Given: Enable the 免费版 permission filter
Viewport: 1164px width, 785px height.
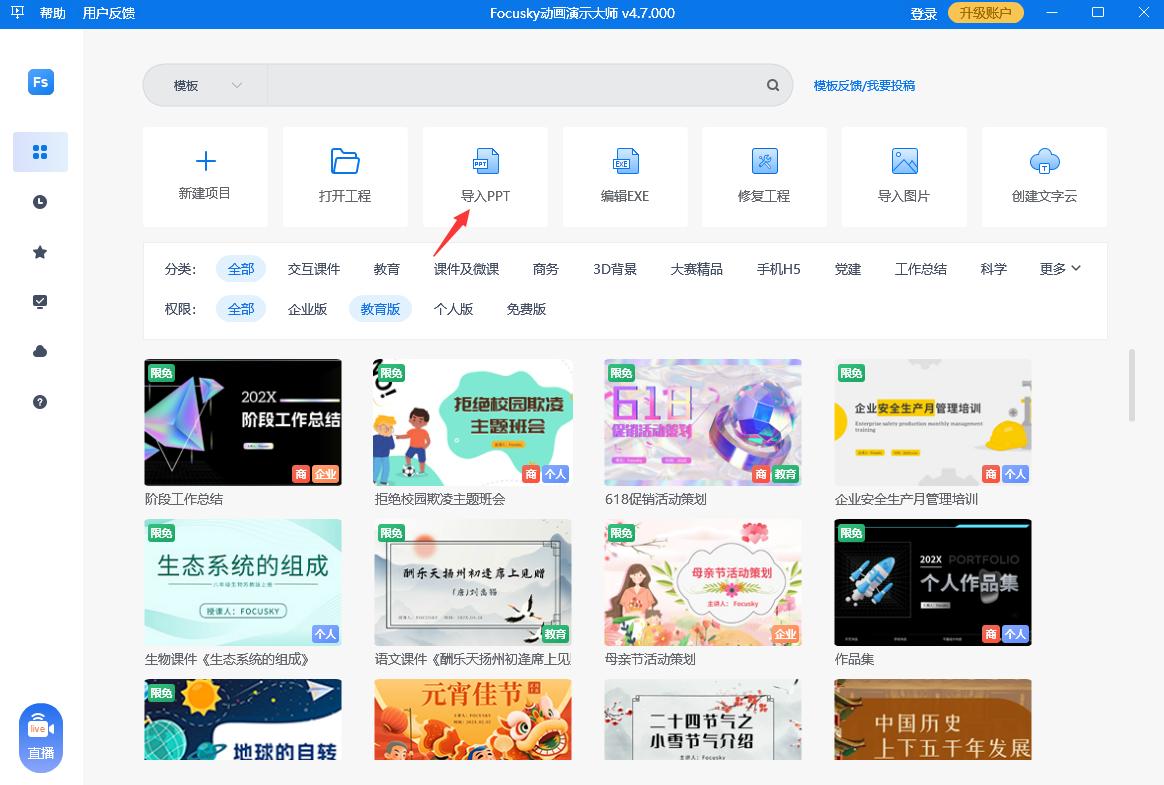Looking at the screenshot, I should click(524, 309).
